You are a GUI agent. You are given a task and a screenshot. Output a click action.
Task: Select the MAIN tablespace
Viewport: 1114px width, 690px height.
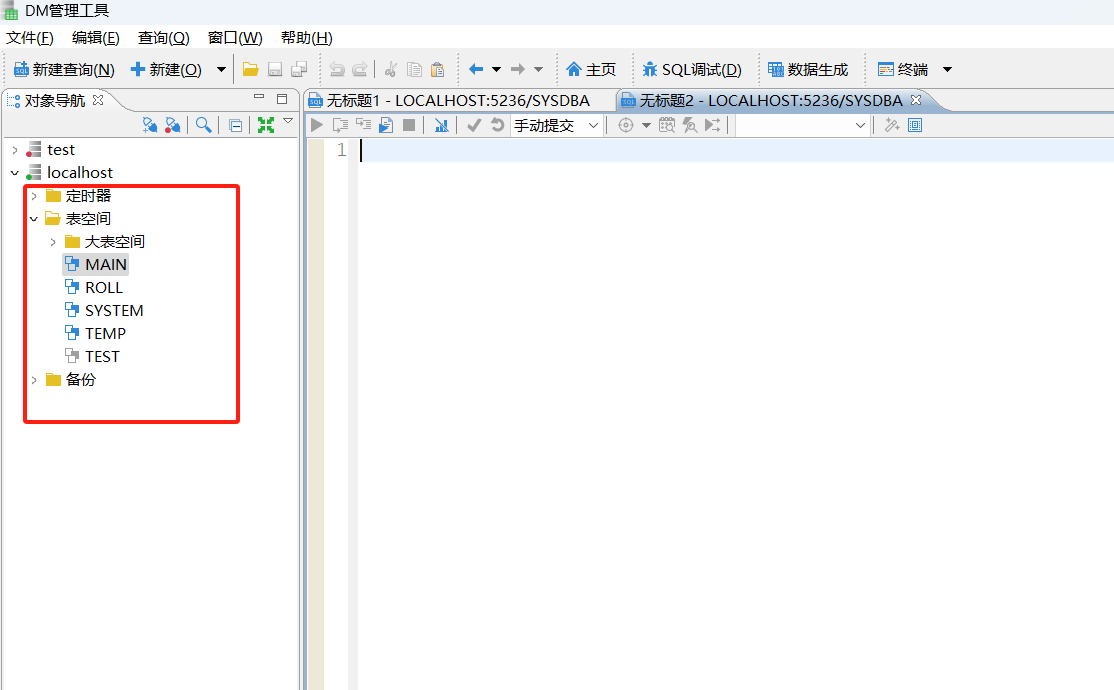(96, 264)
